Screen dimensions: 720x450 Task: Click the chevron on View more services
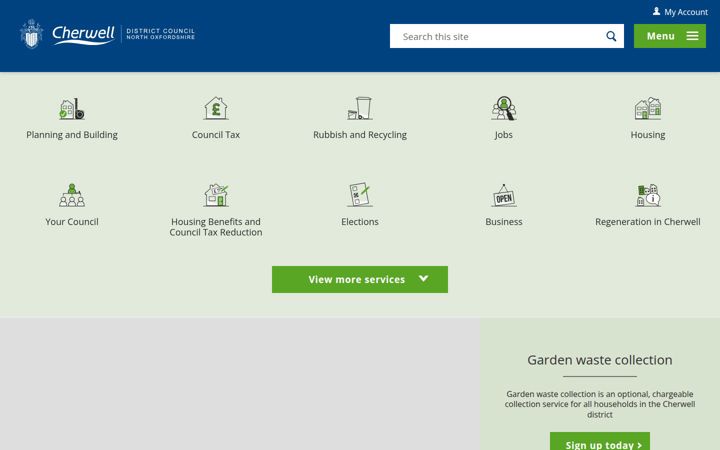click(x=423, y=278)
